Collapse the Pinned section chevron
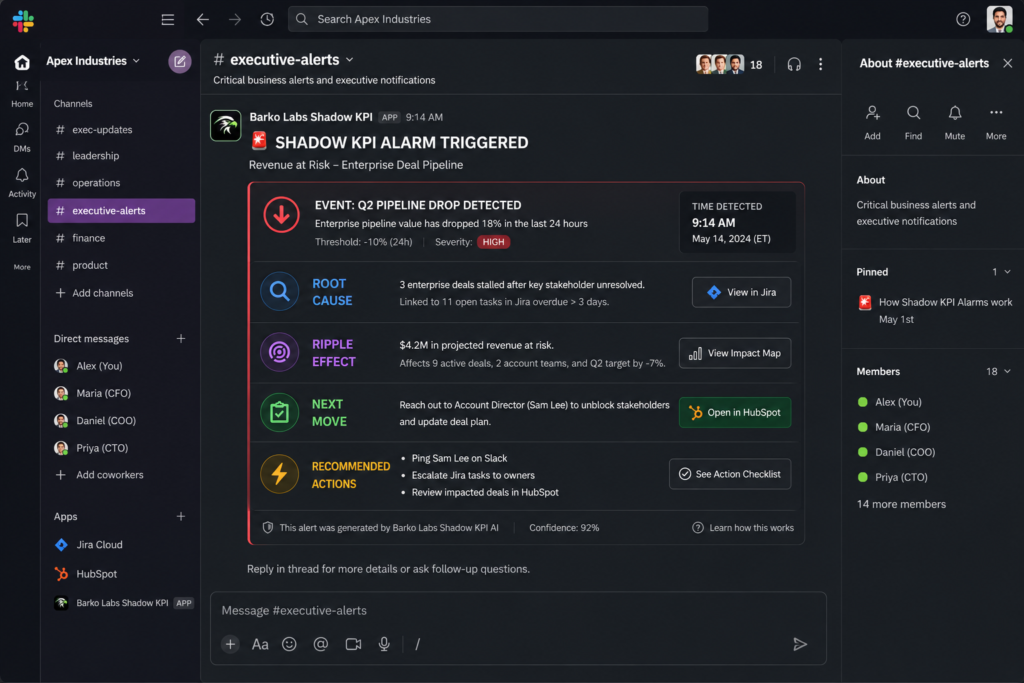 1007,272
